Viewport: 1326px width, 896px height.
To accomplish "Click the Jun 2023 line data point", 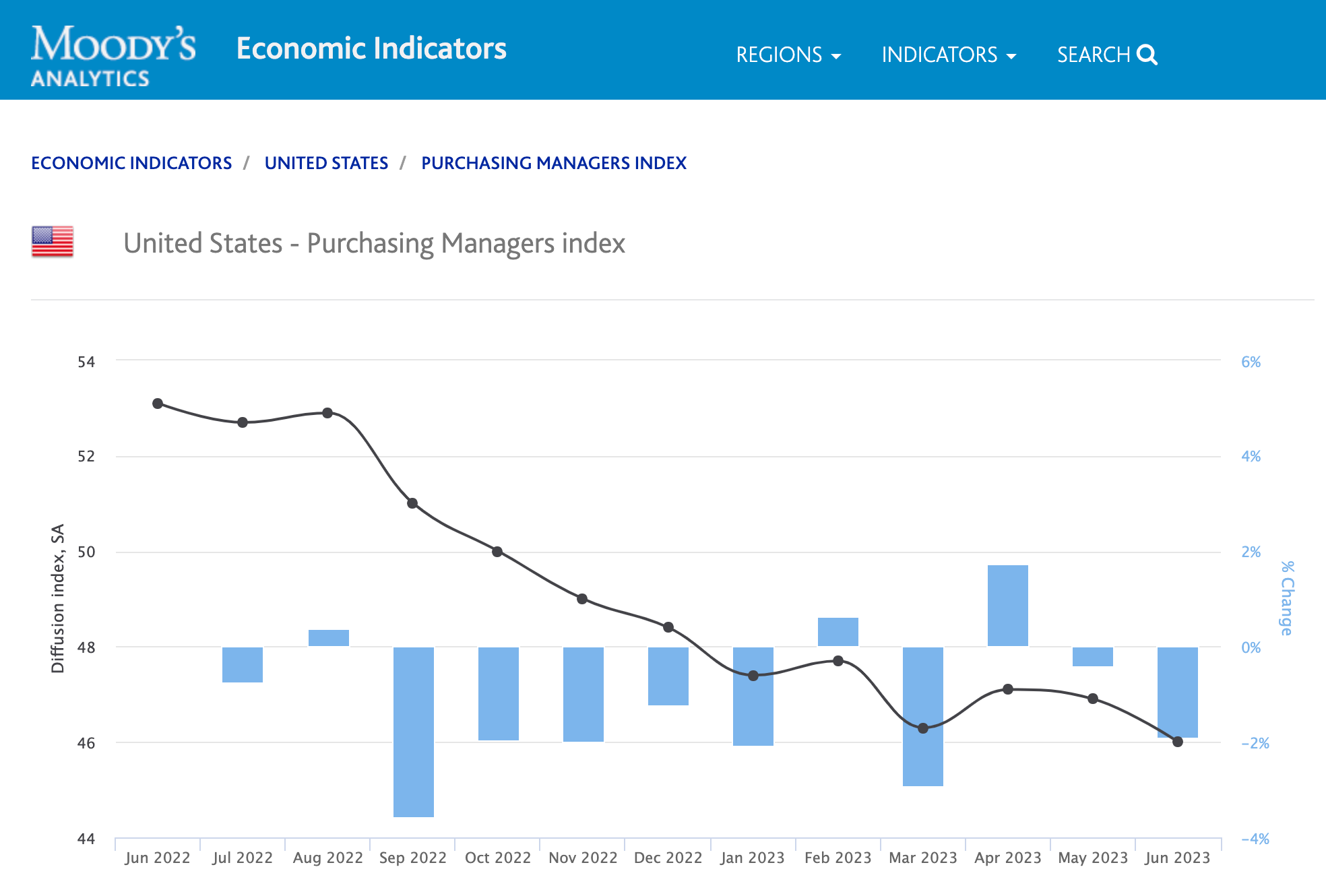I will (1178, 742).
